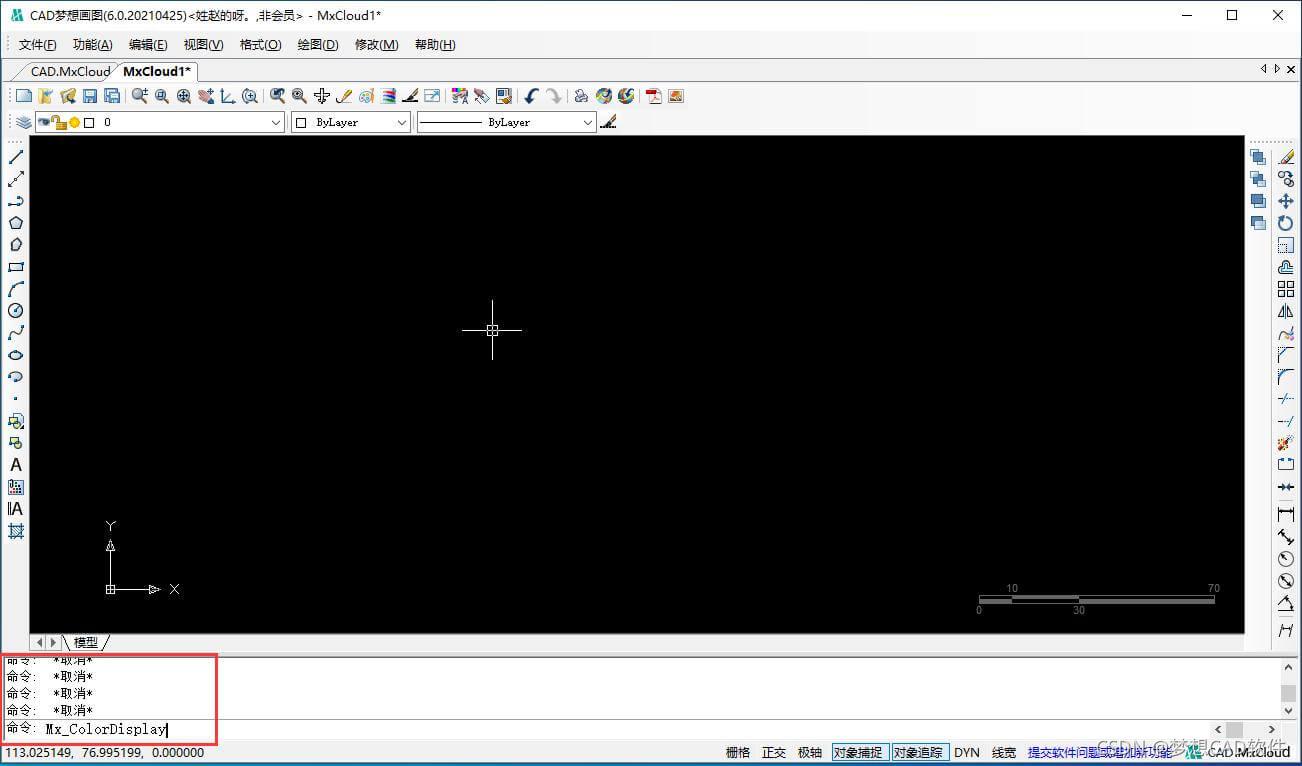Click the ByLayer color swatch box
The image size is (1302, 766).
[302, 122]
